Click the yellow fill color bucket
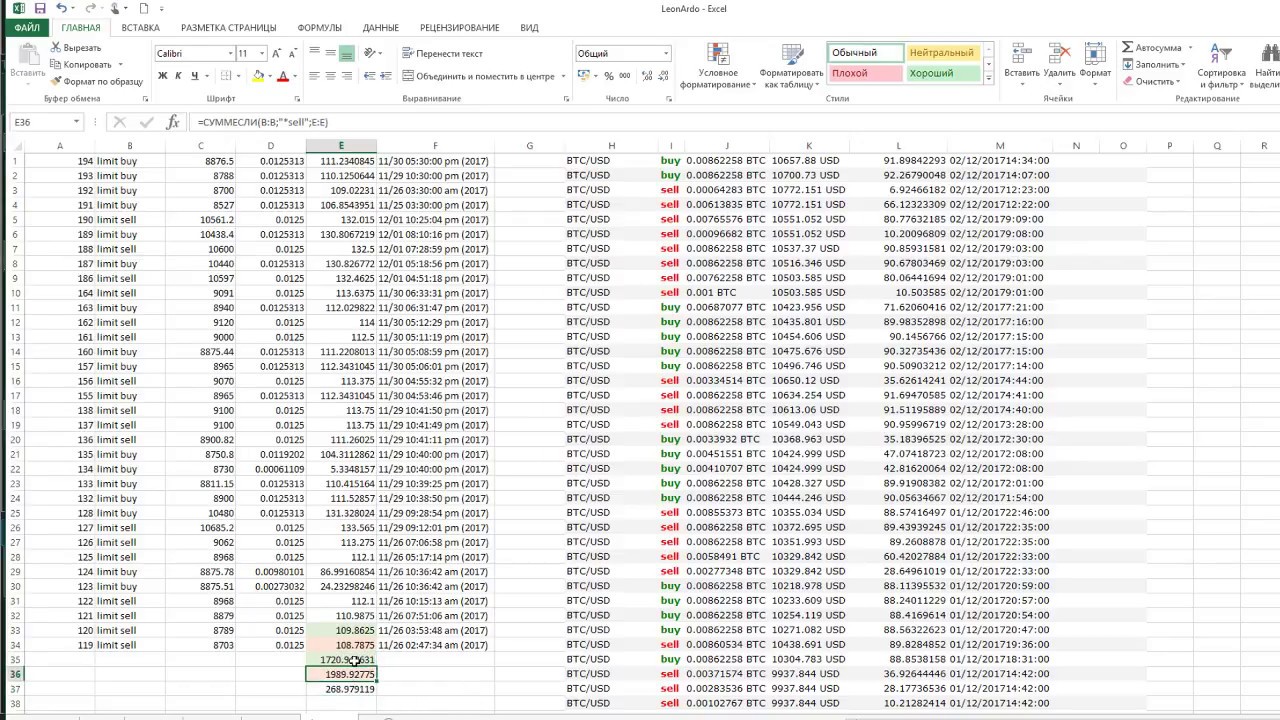The height and width of the screenshot is (720, 1280). (258, 76)
